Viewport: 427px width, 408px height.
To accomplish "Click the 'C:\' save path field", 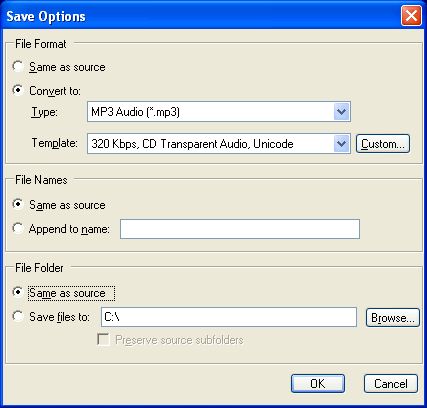I will 229,317.
